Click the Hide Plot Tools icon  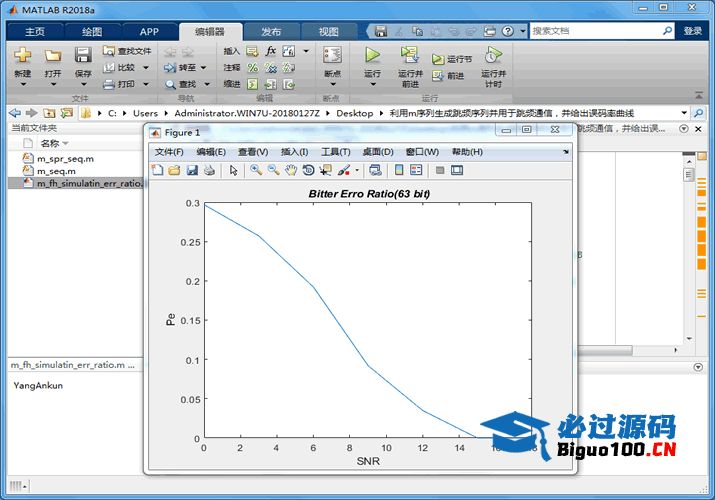(x=440, y=170)
